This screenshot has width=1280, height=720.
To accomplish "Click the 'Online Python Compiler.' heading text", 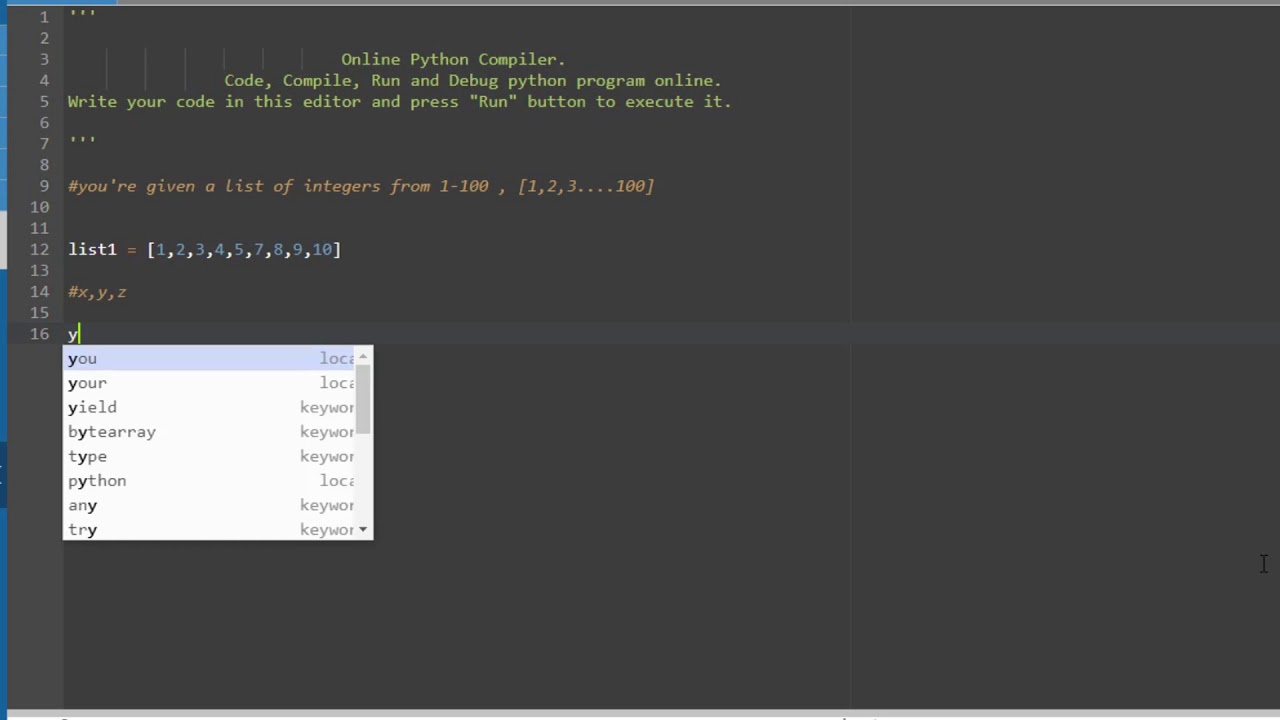I will [x=453, y=59].
